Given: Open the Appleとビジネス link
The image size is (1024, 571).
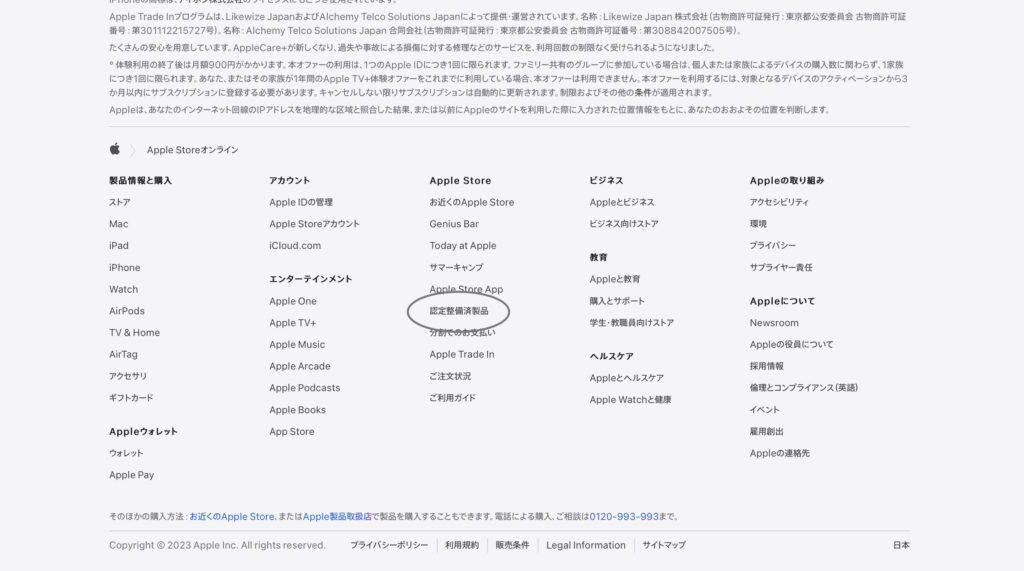Looking at the screenshot, I should pyautogui.click(x=622, y=202).
